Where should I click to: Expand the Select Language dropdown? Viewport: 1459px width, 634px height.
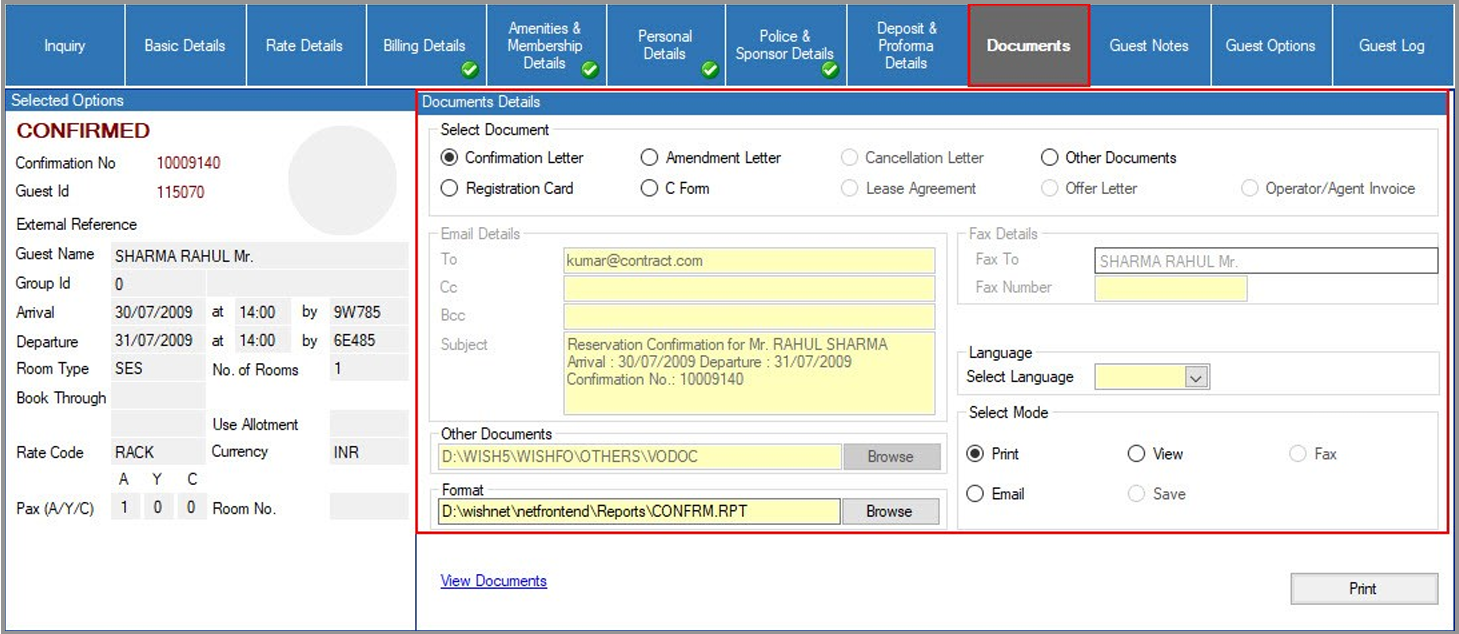click(1196, 377)
